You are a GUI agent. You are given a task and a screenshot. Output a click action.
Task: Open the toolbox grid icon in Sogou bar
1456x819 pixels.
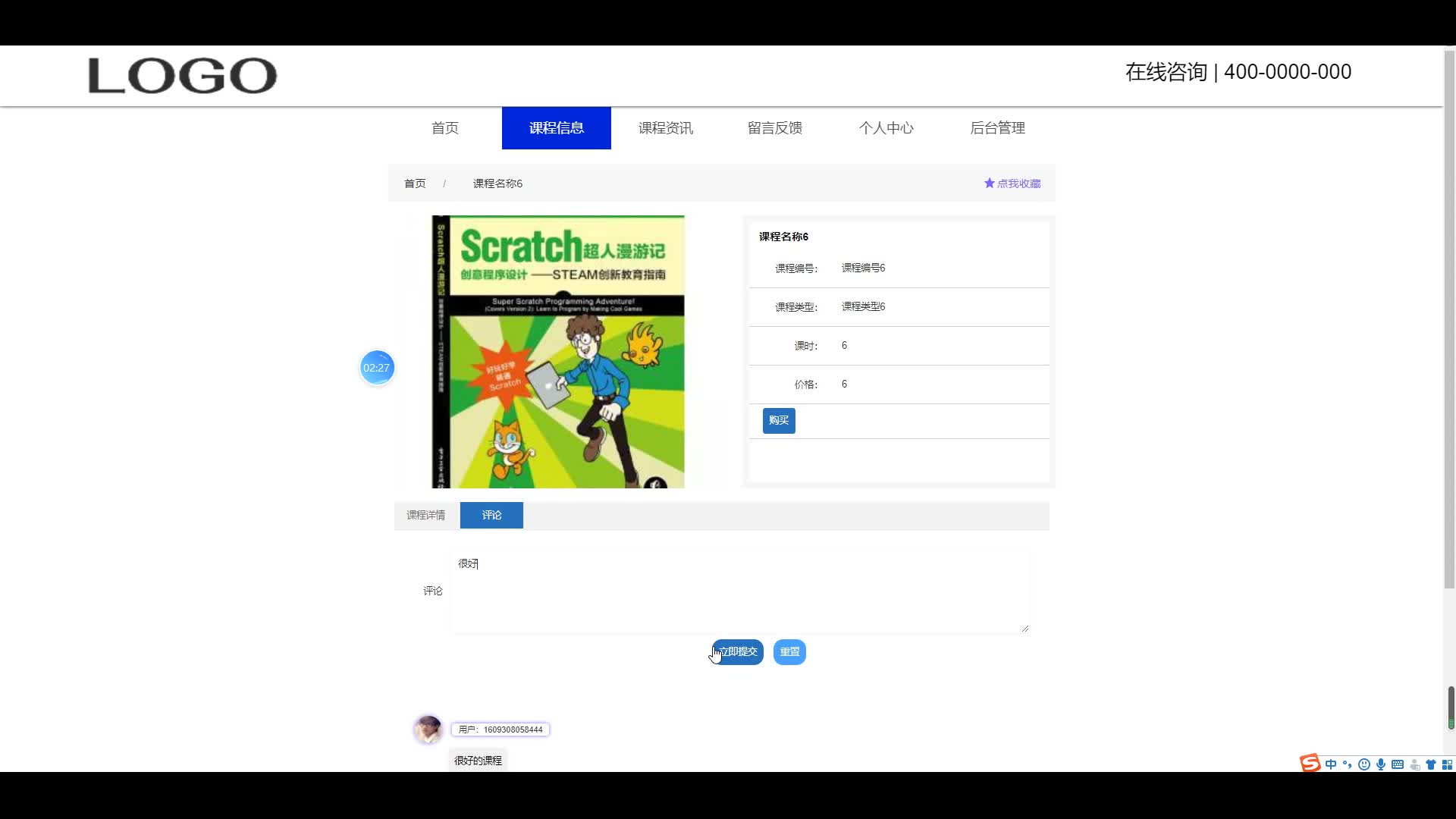[x=1447, y=764]
